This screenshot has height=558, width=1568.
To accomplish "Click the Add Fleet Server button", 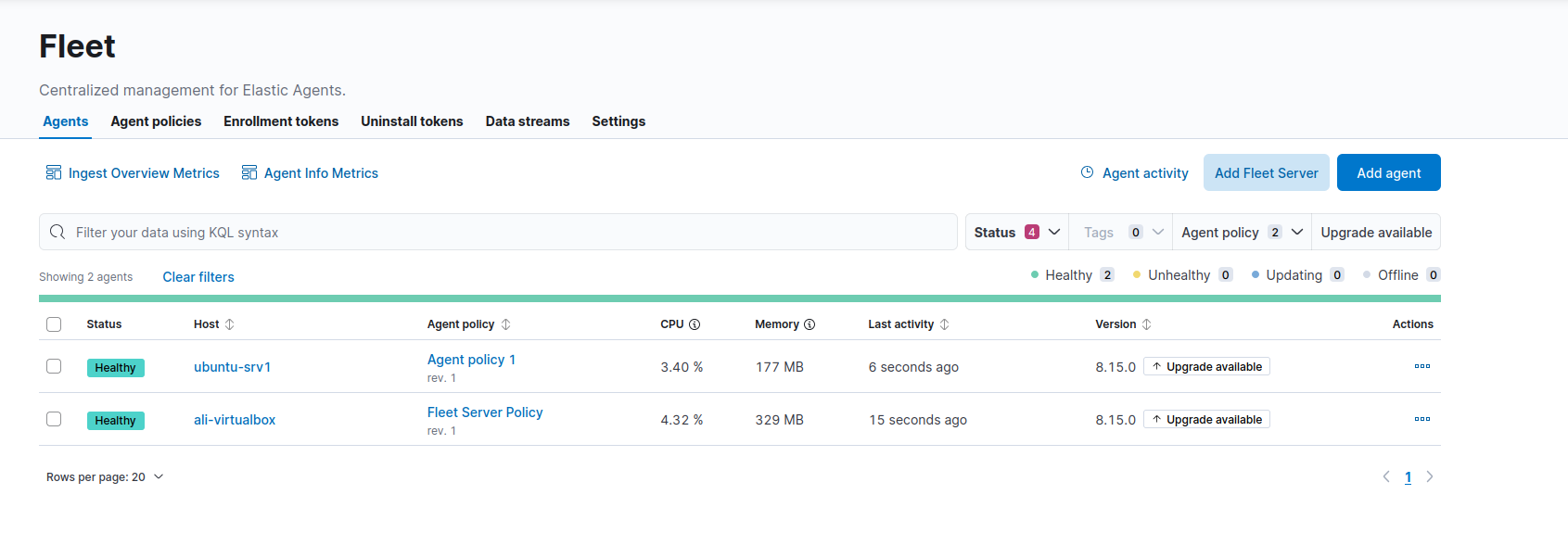I will click(1267, 172).
